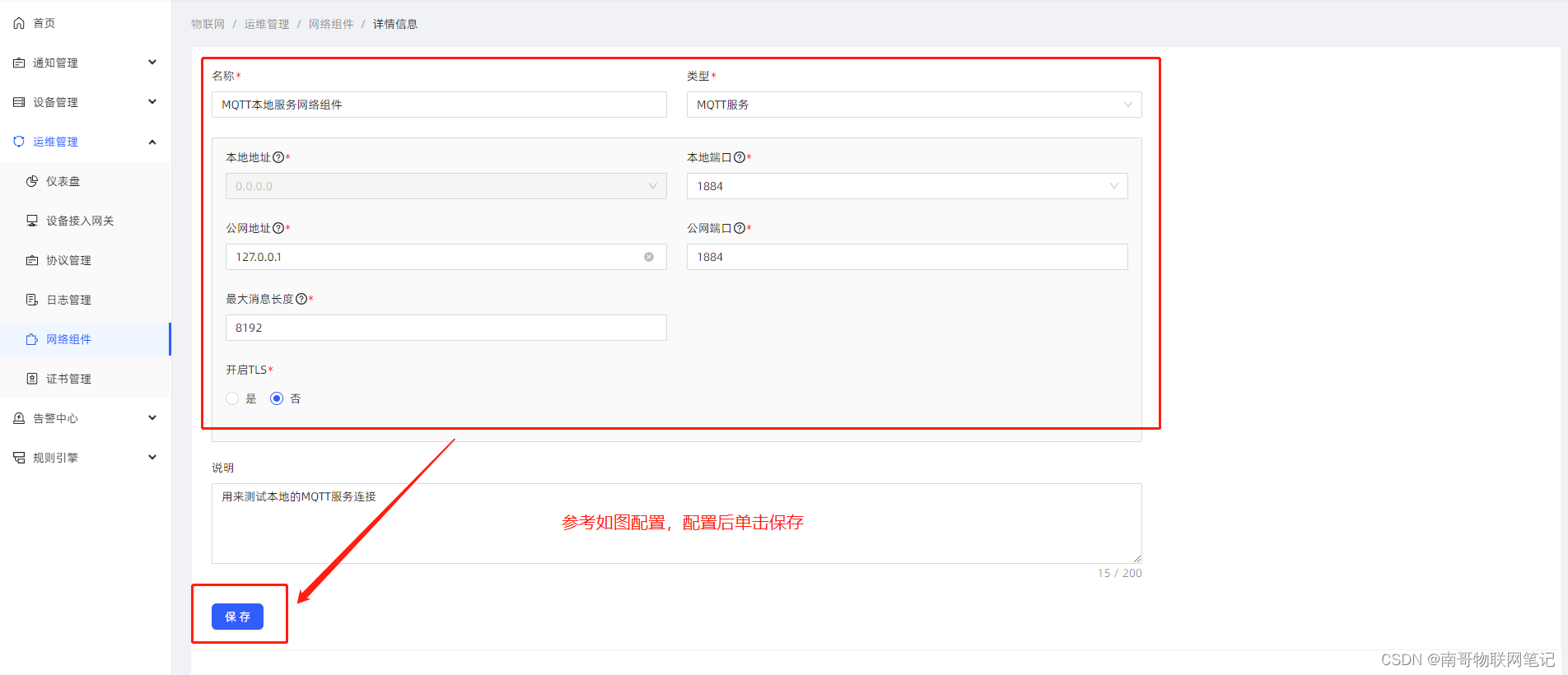This screenshot has width=1568, height=675.
Task: Click the 协议管理 icon
Action: 32,260
